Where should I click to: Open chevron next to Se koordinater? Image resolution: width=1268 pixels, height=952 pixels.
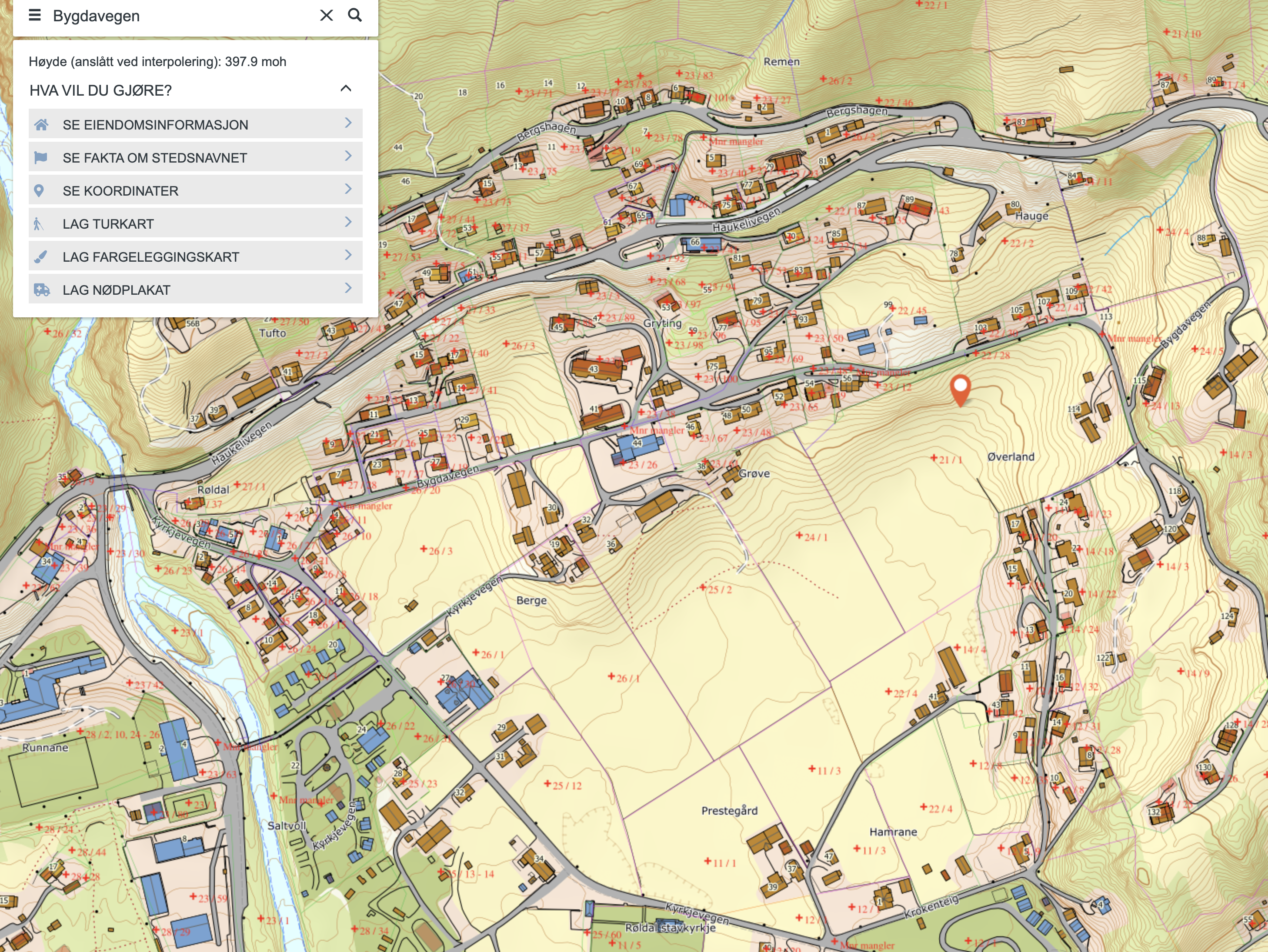pyautogui.click(x=348, y=189)
